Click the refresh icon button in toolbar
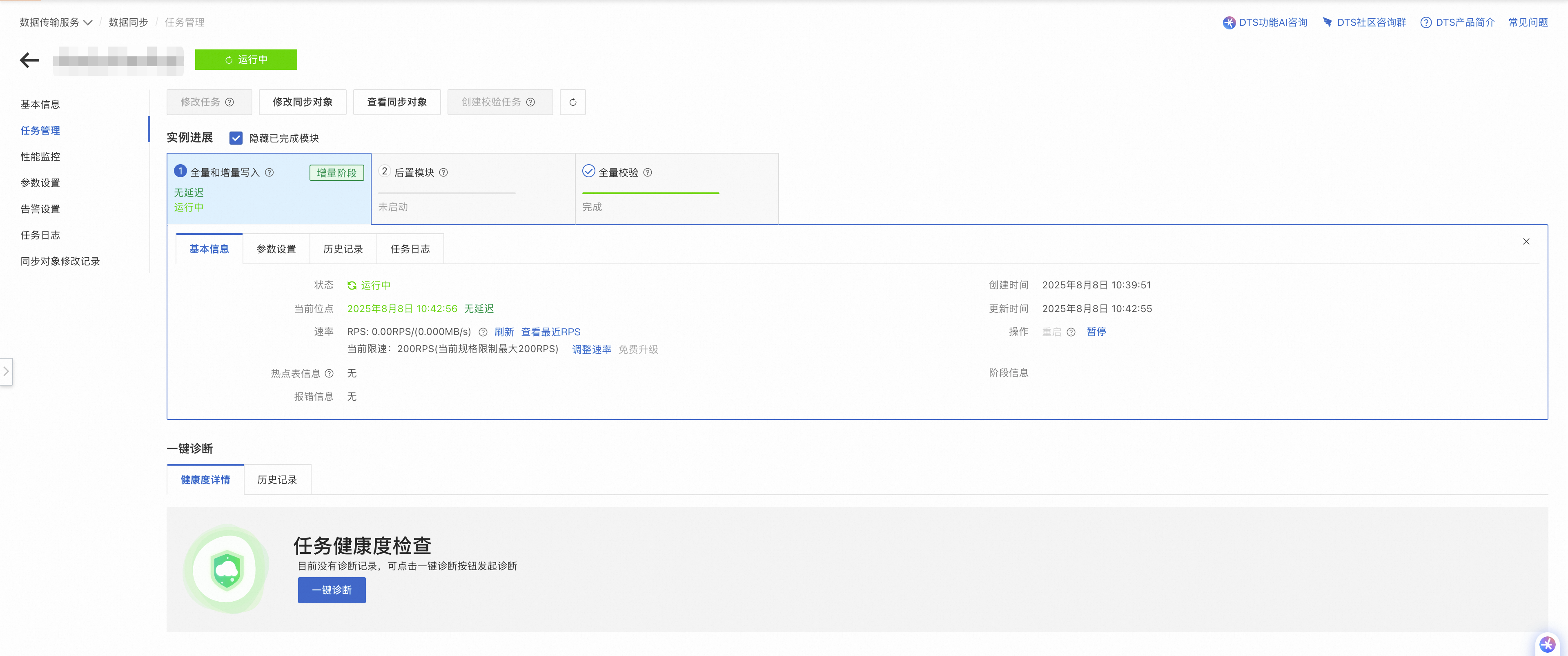Viewport: 1568px width, 656px height. coord(572,103)
